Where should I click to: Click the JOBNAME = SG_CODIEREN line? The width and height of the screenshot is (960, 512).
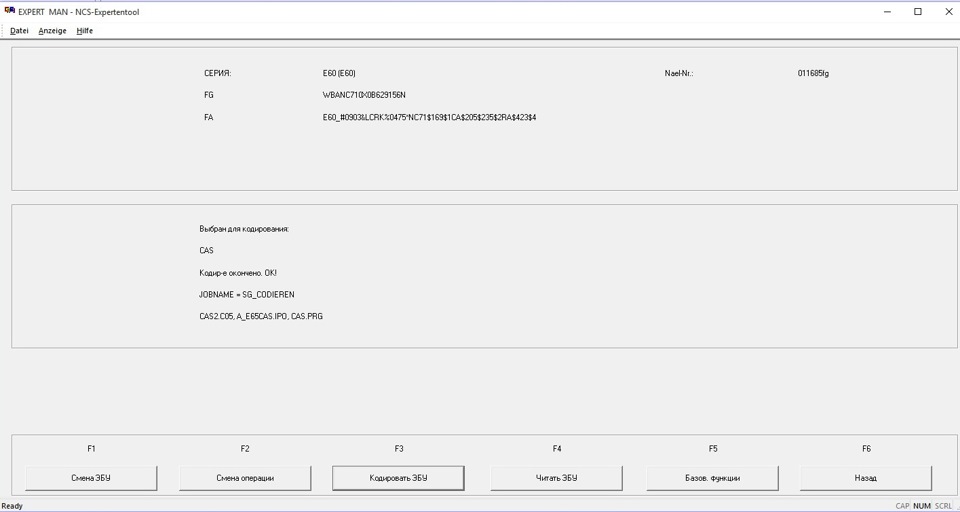pyautogui.click(x=247, y=295)
